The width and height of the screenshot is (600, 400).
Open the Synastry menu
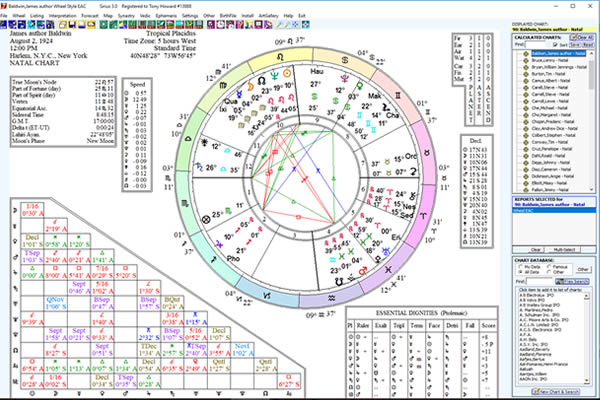click(x=126, y=16)
